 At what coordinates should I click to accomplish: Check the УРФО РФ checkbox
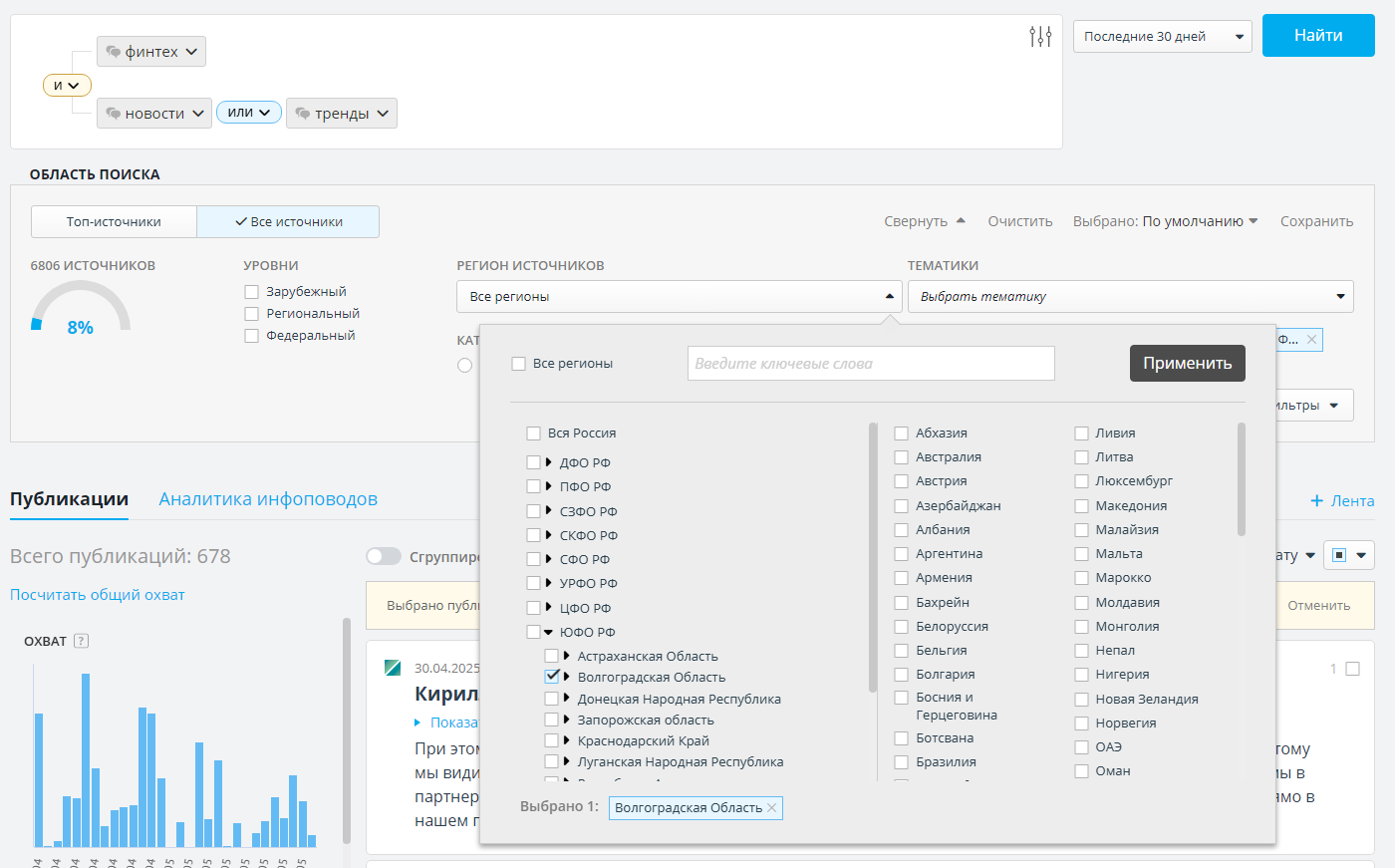pyautogui.click(x=533, y=583)
